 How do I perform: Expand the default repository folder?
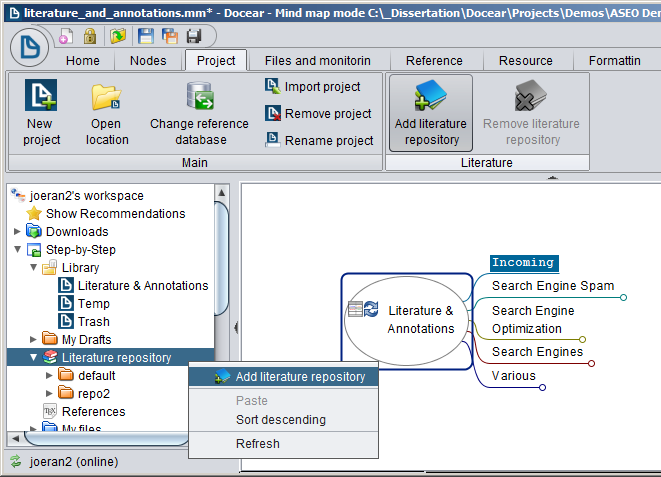49,375
